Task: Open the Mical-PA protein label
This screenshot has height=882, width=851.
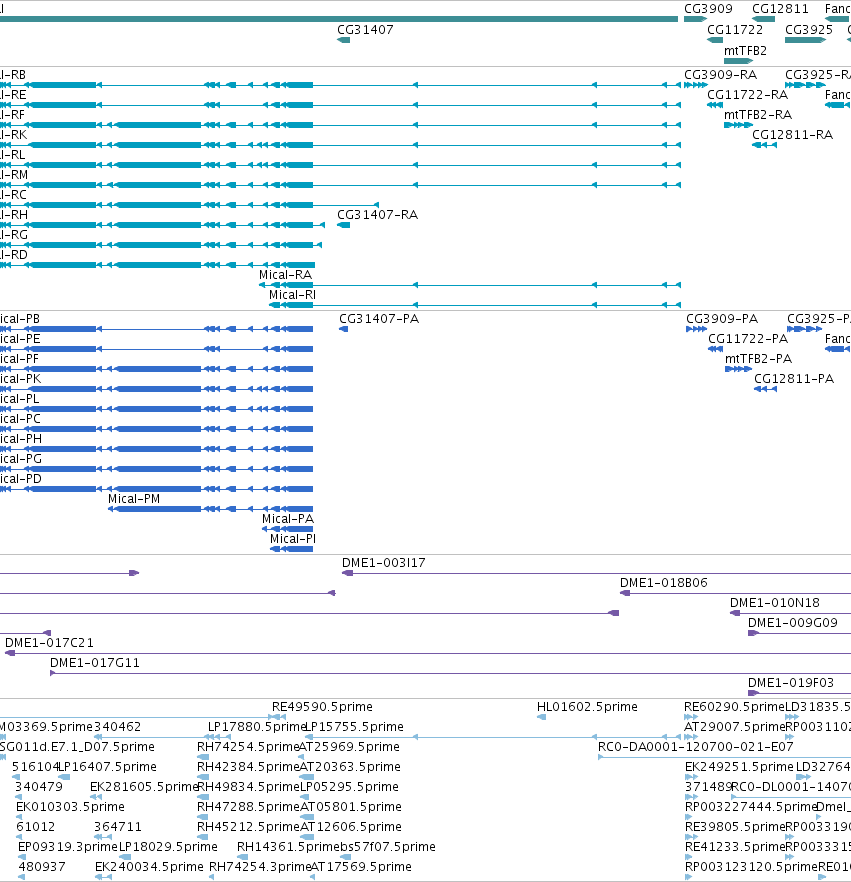Action: point(288,519)
